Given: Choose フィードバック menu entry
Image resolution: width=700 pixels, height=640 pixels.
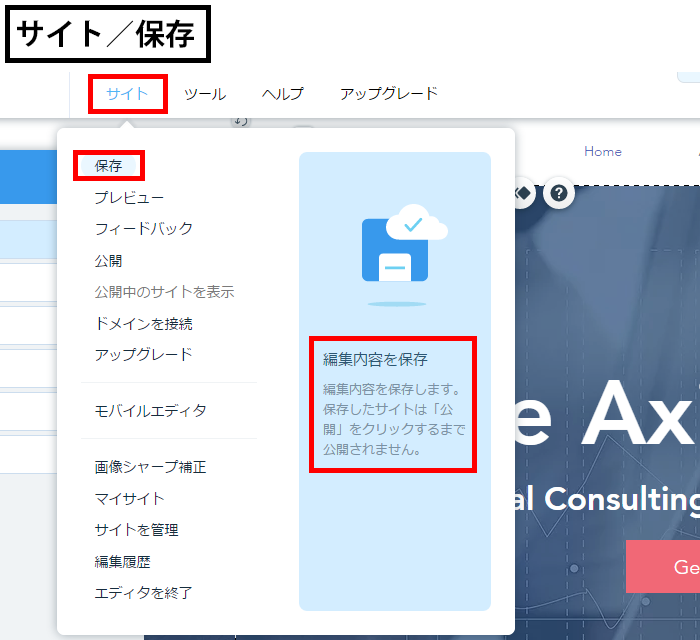Looking at the screenshot, I should pos(143,229).
